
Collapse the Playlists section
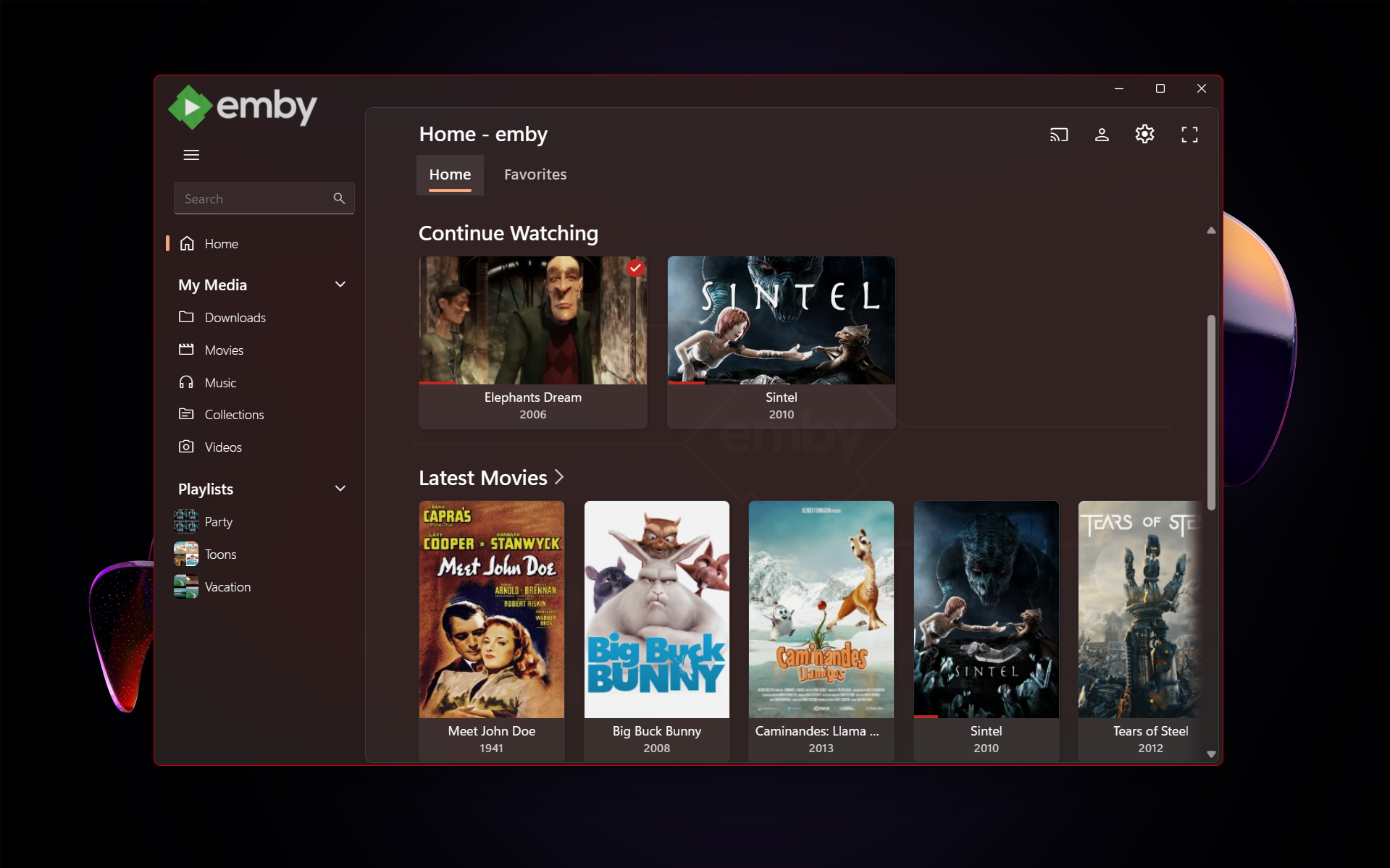tap(340, 489)
